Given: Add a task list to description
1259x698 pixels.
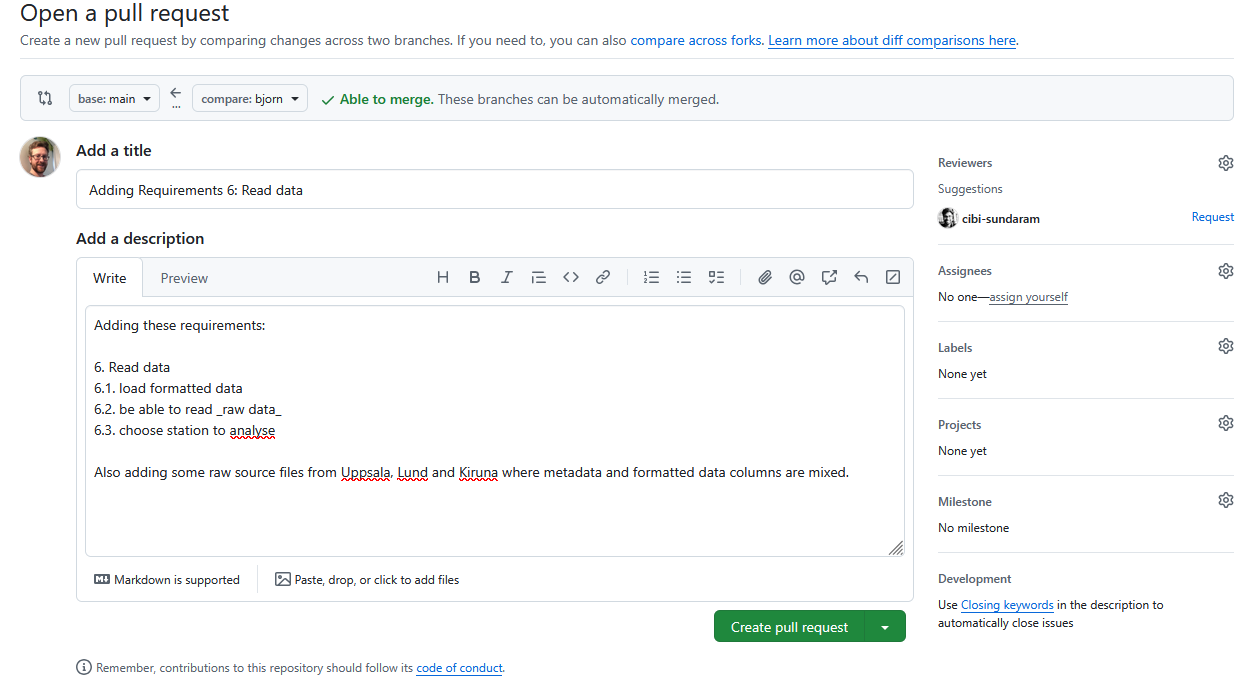Looking at the screenshot, I should 716,278.
